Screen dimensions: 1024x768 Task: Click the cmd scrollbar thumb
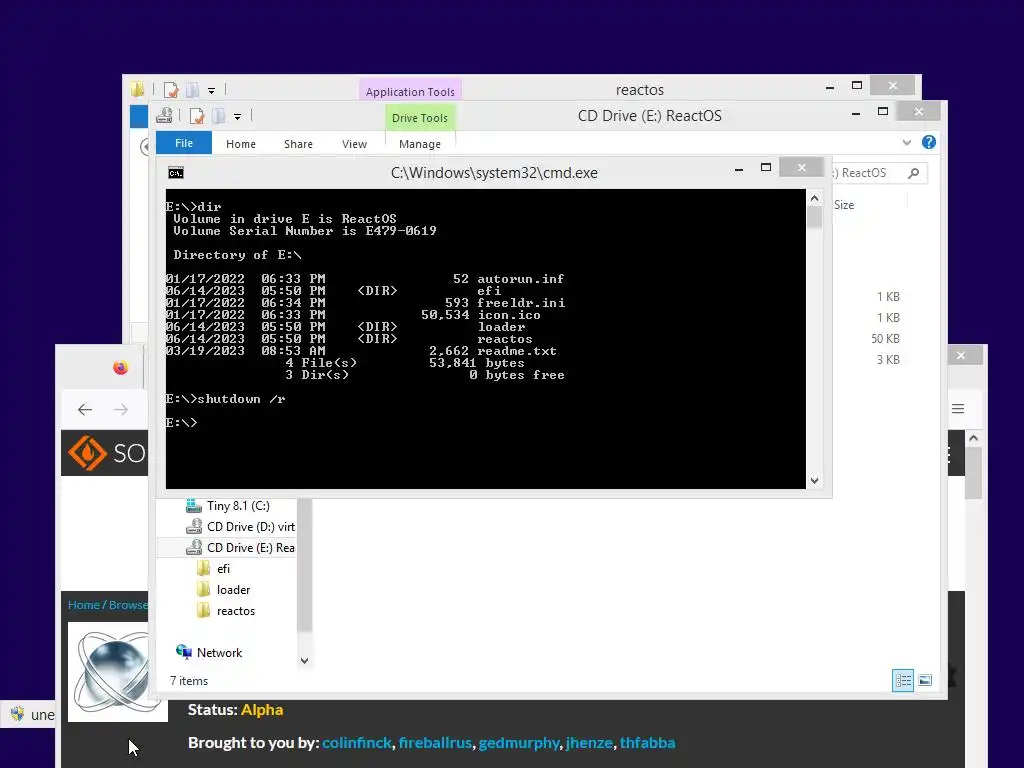[814, 217]
